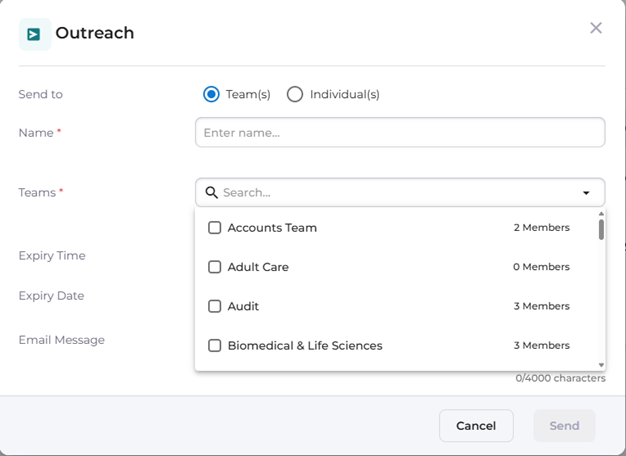Check the Accounts Team checkbox
This screenshot has width=626, height=456.
214,228
